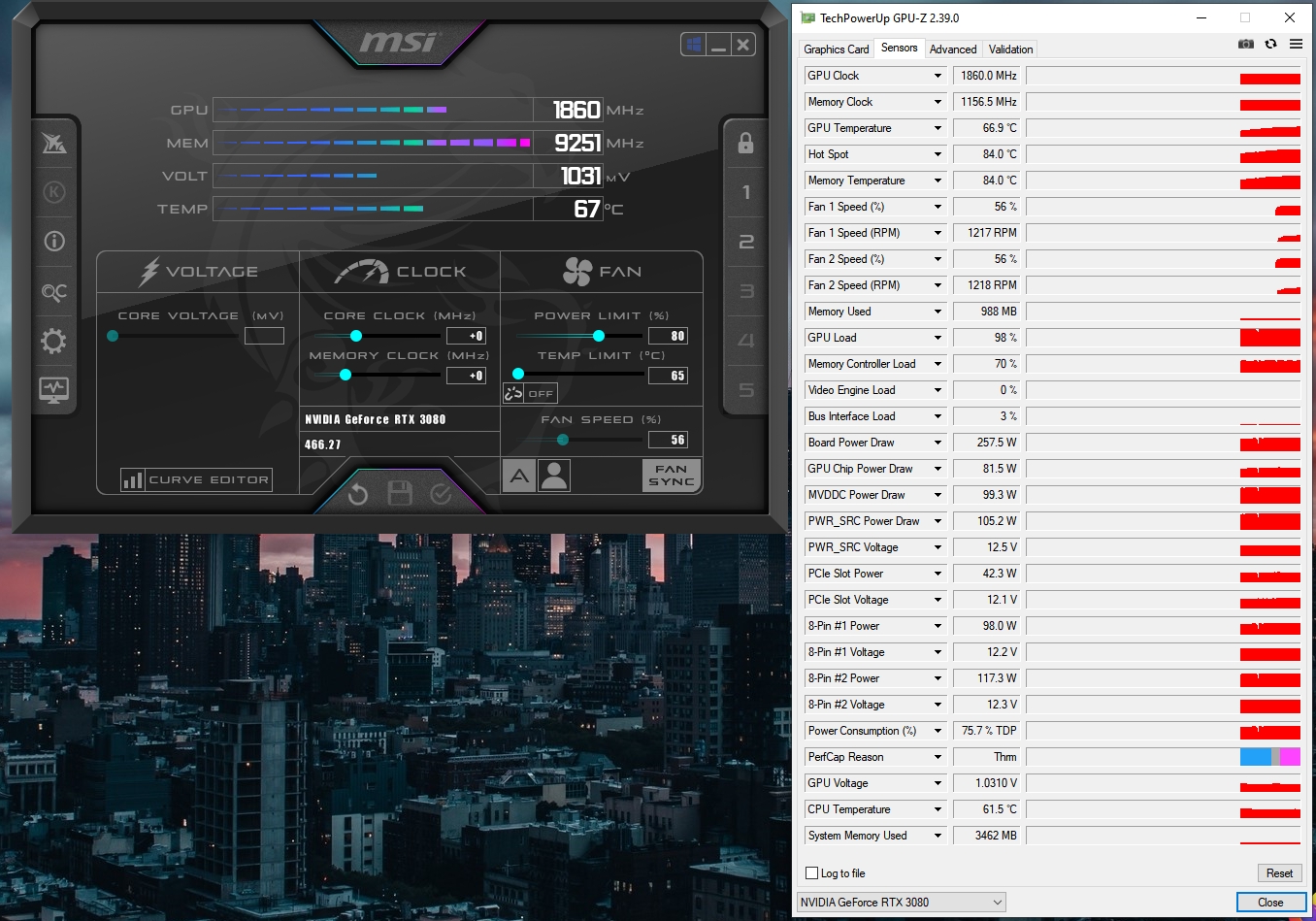Switch to the Graphics Card tab
The width and height of the screenshot is (1316, 921).
click(836, 49)
